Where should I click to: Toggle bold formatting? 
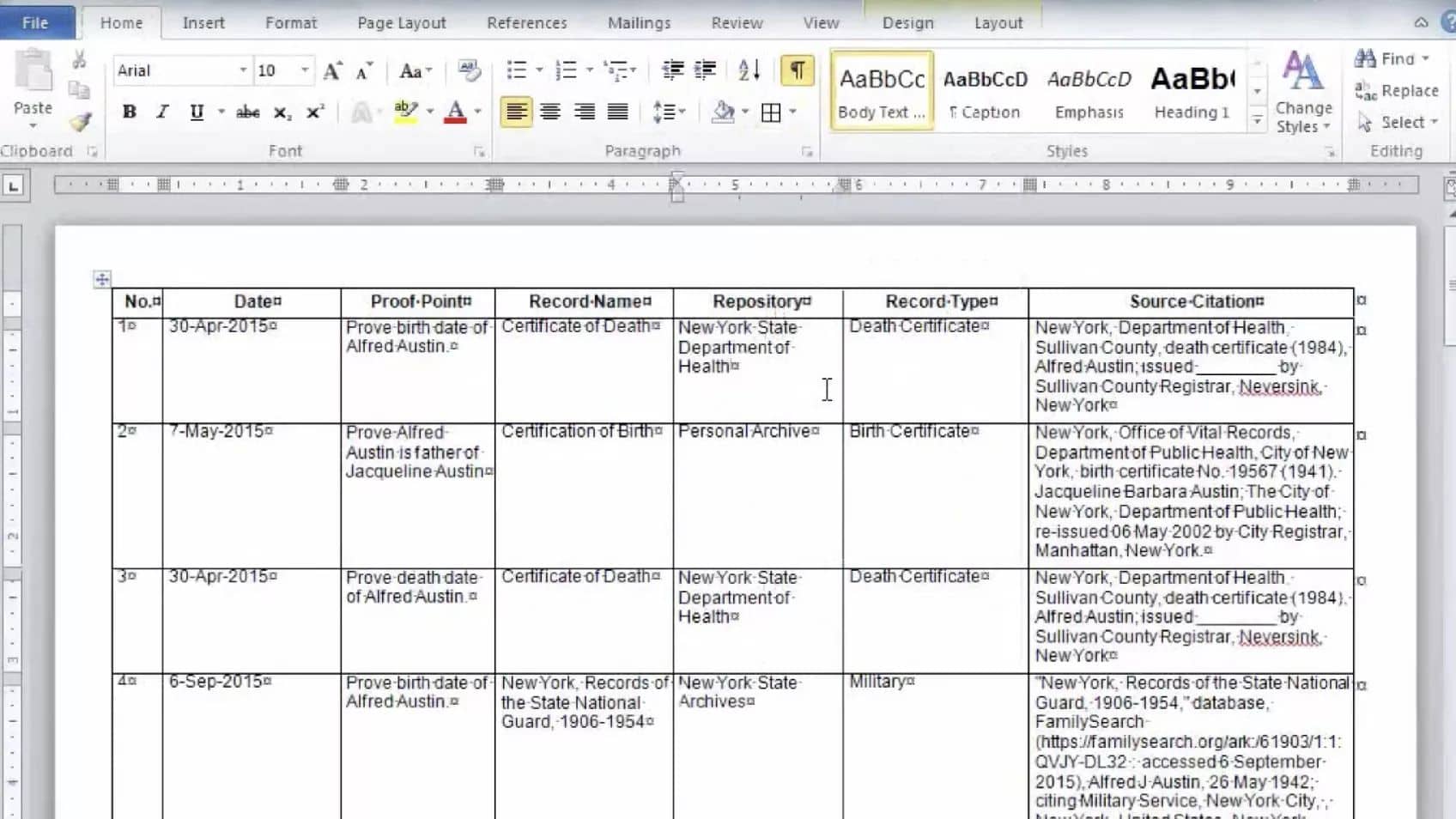point(128,112)
